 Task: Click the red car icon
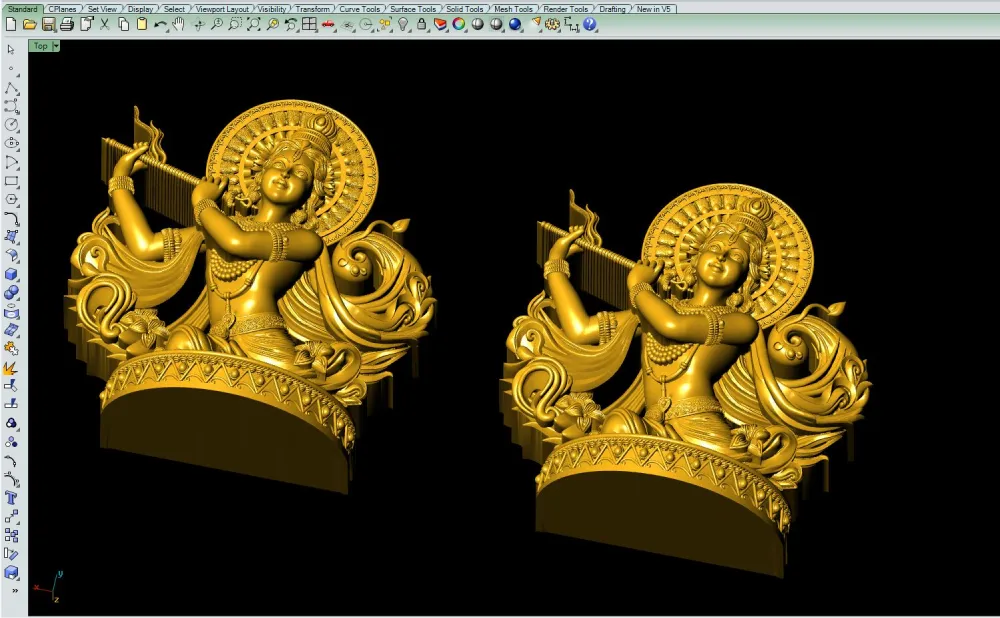pyautogui.click(x=328, y=24)
